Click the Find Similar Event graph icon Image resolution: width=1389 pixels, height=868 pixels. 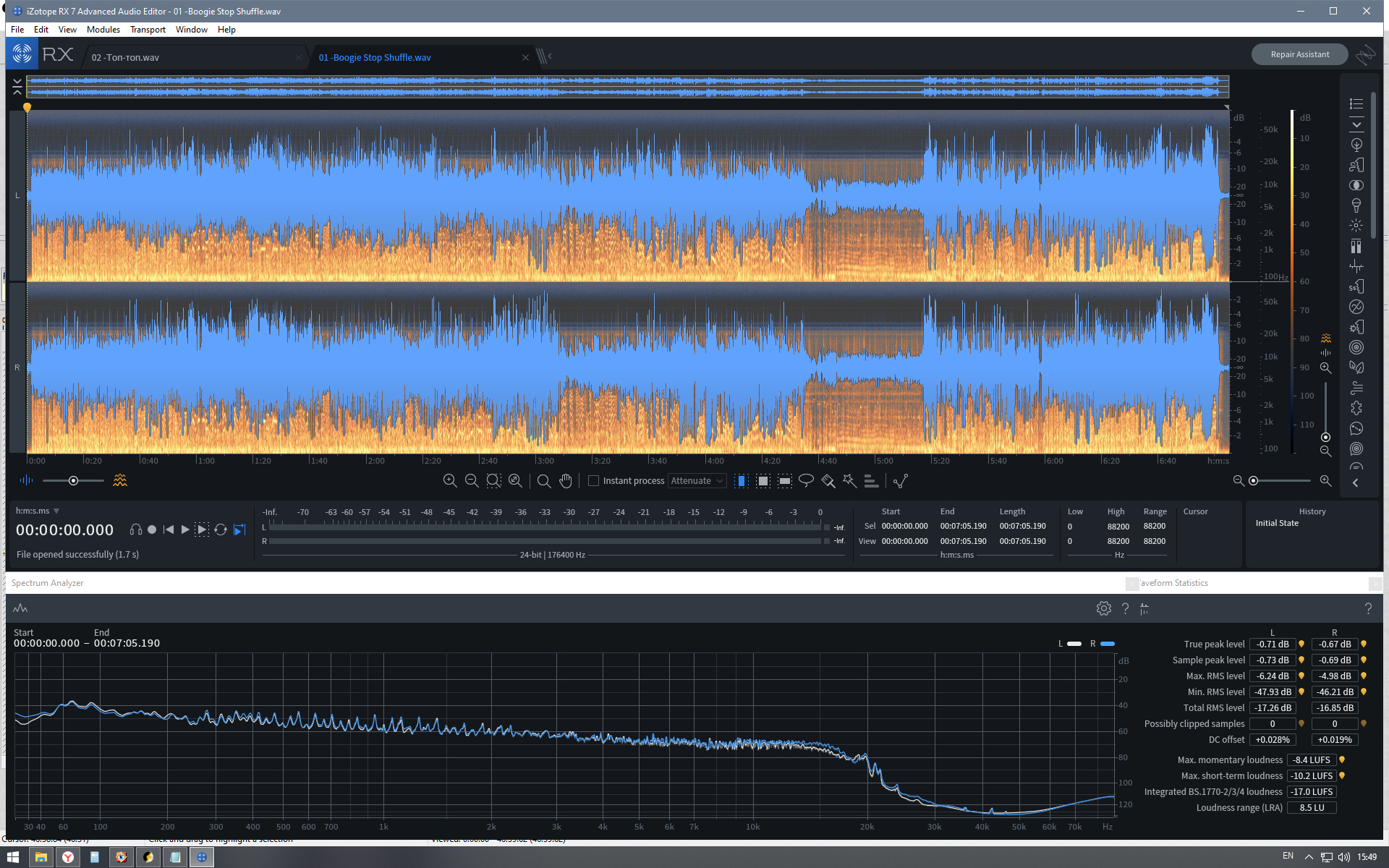pyautogui.click(x=901, y=480)
